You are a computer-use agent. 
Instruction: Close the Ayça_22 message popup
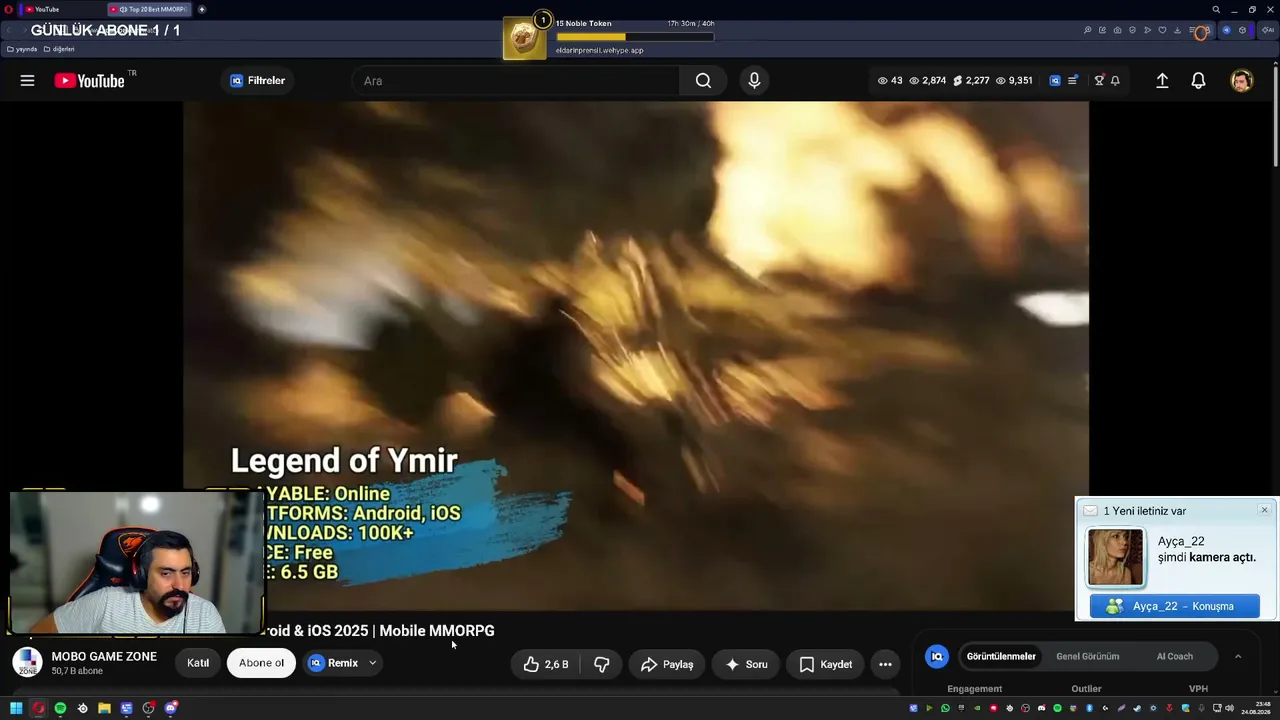1264,510
